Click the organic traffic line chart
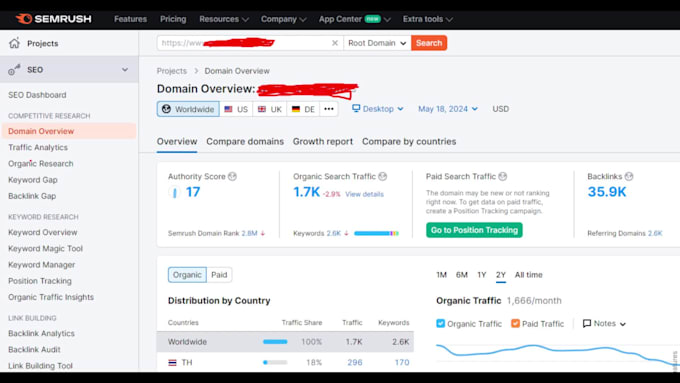680x383 pixels. click(557, 354)
